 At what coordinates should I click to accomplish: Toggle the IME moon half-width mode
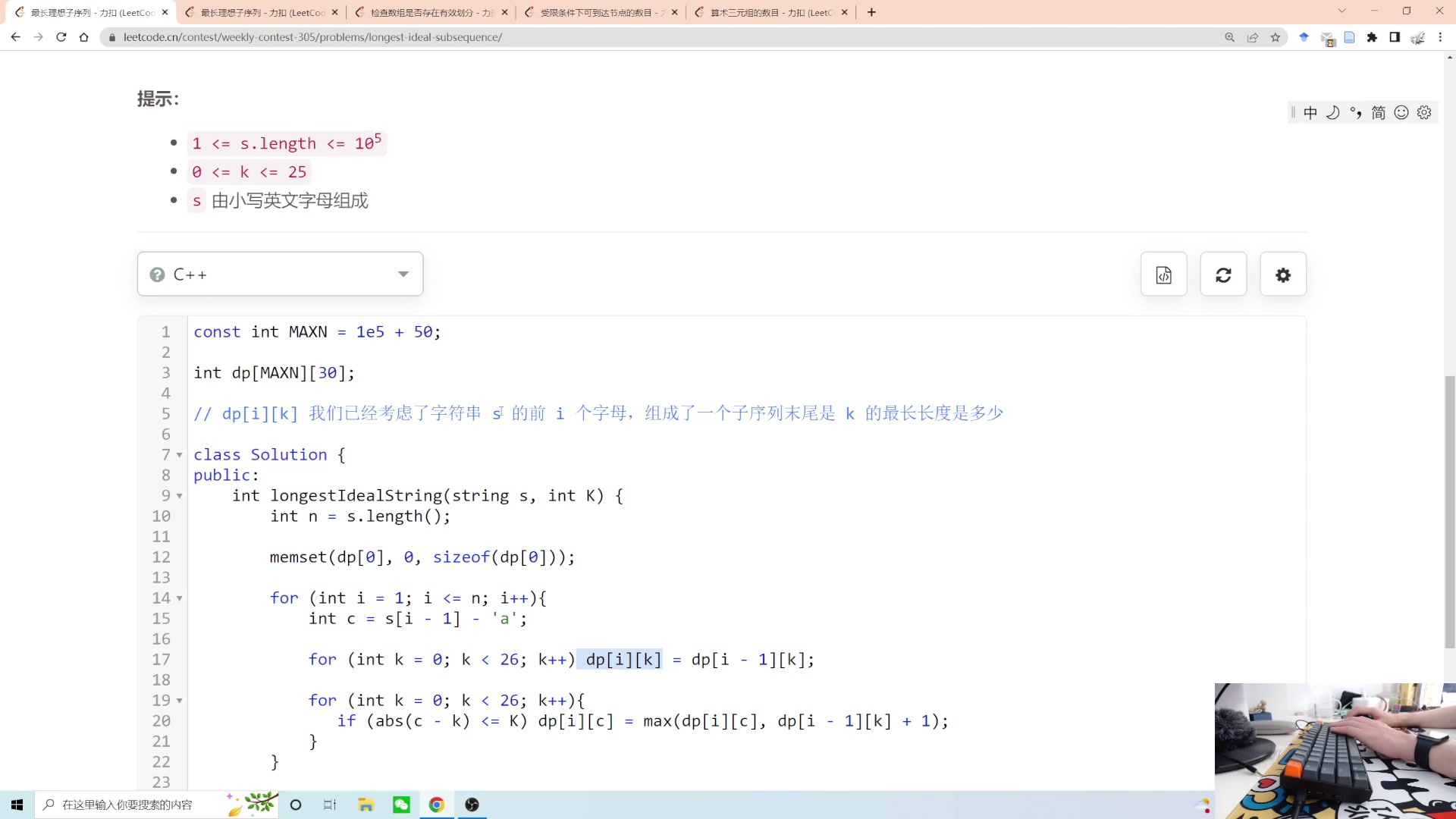pos(1332,113)
